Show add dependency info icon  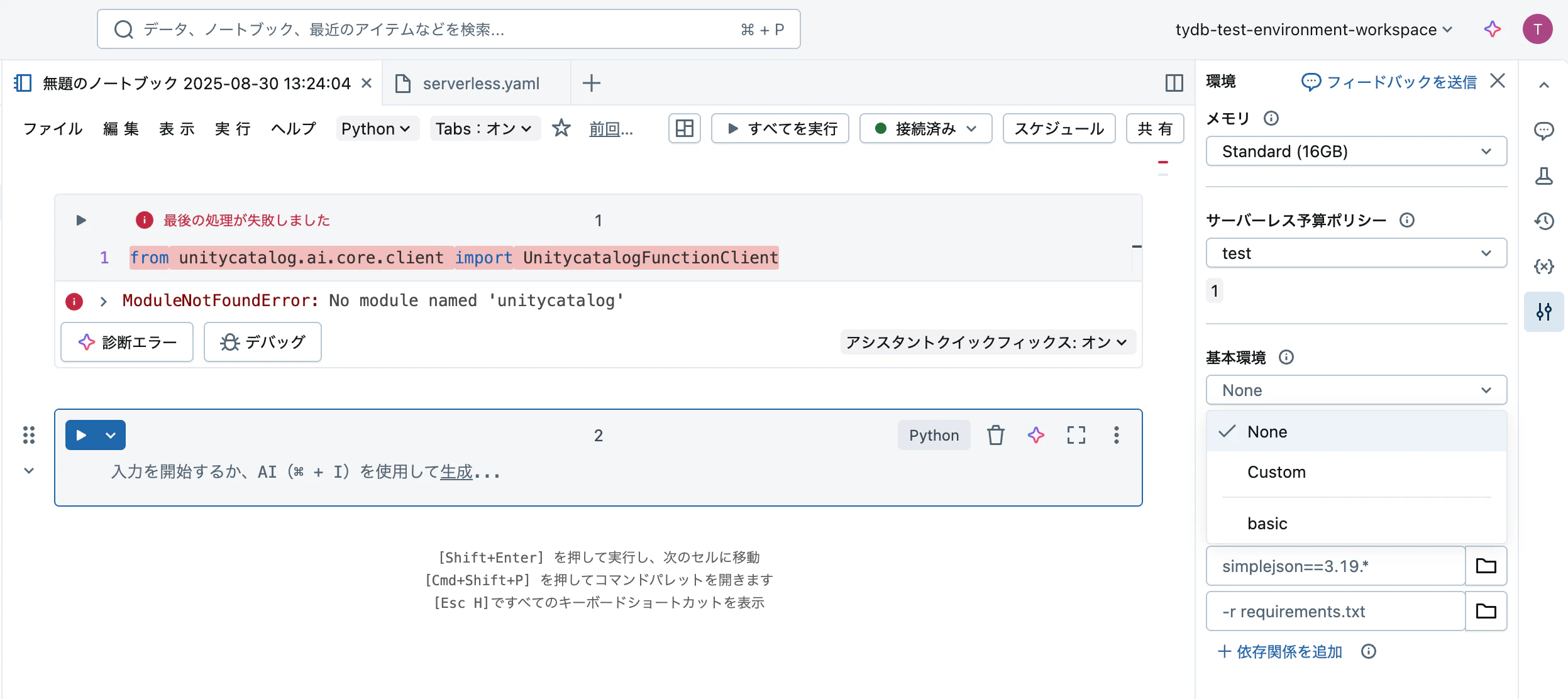tap(1369, 651)
